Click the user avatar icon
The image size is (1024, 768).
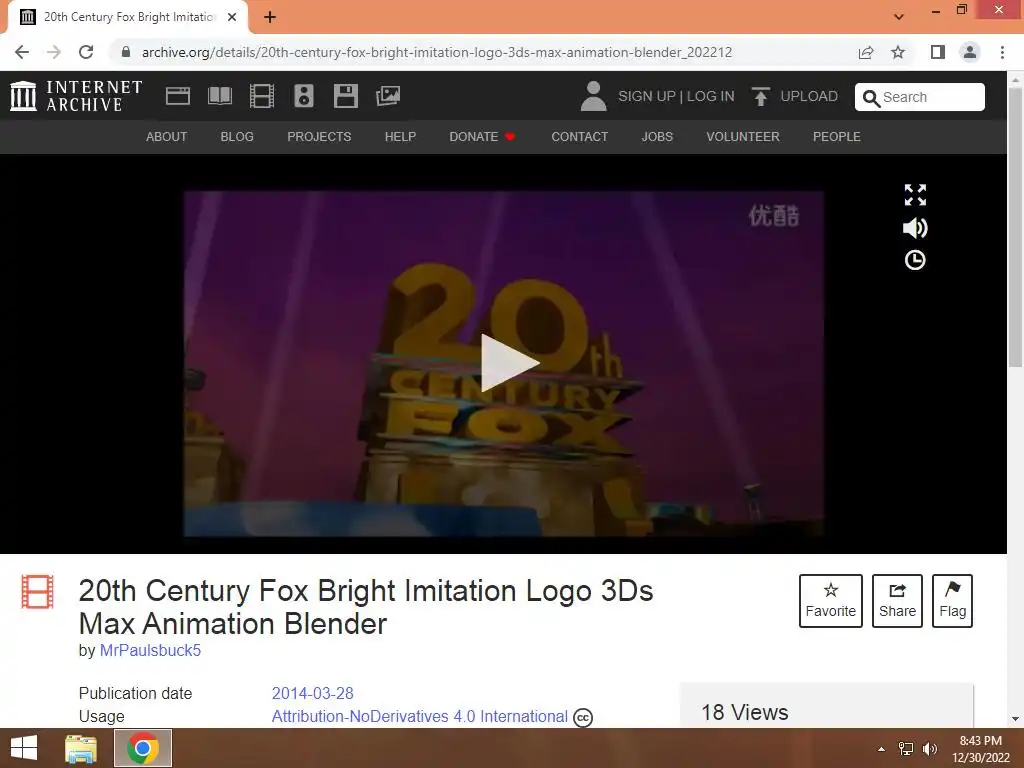[x=593, y=96]
